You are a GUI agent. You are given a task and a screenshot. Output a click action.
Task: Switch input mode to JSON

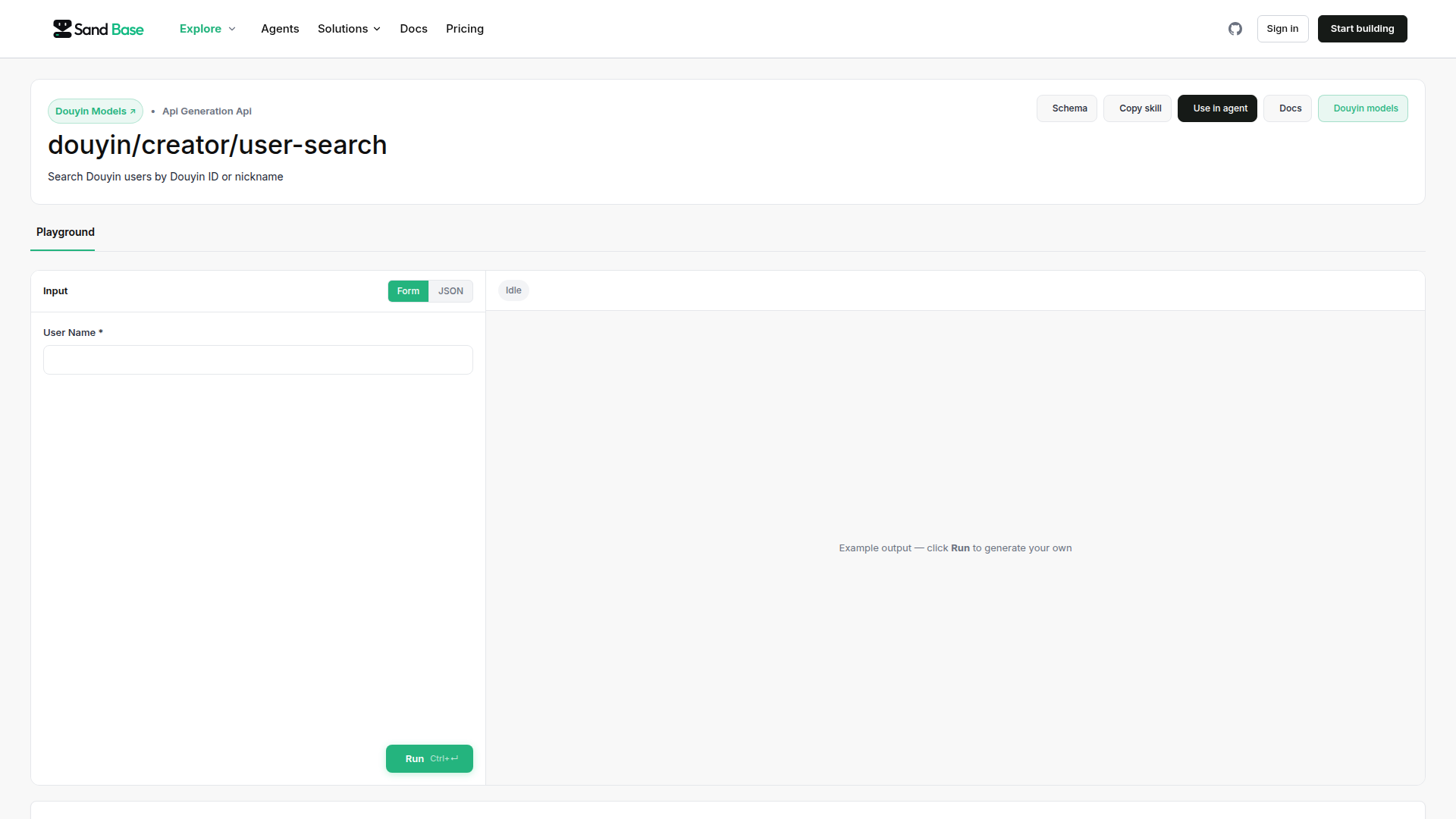pyautogui.click(x=450, y=291)
